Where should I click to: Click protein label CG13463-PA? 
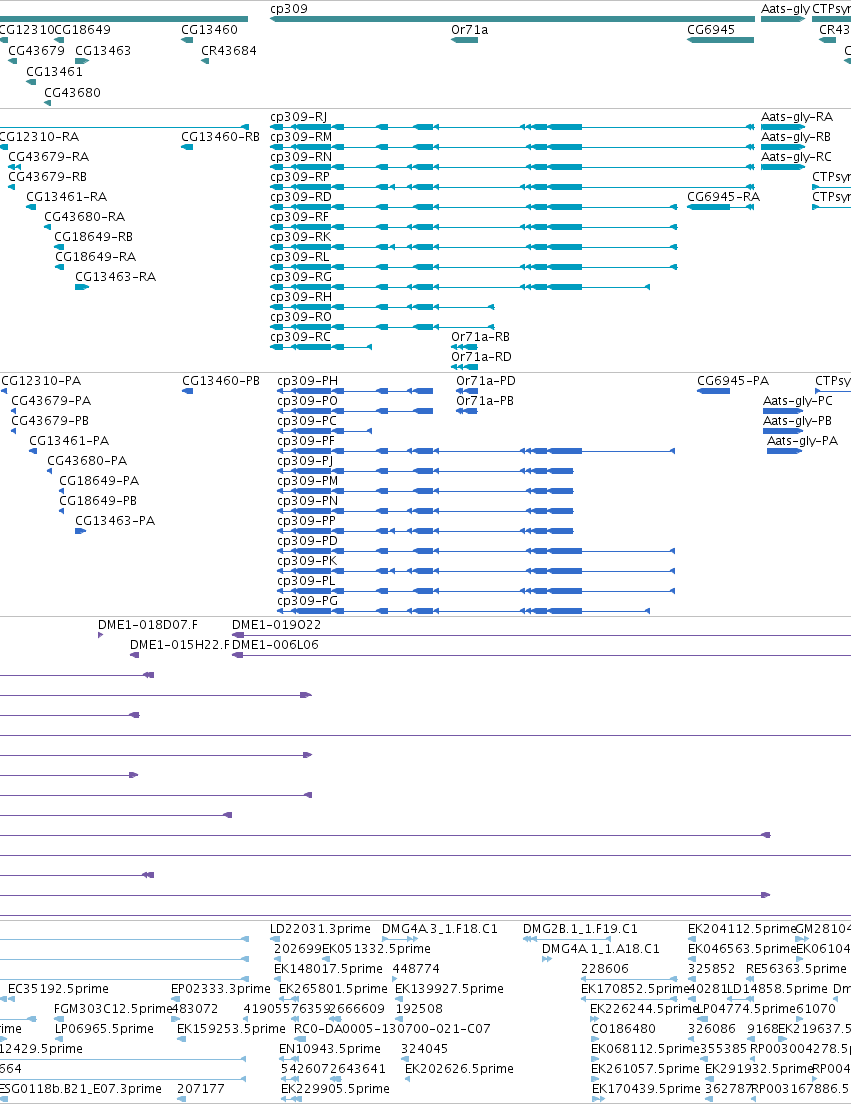(x=115, y=521)
